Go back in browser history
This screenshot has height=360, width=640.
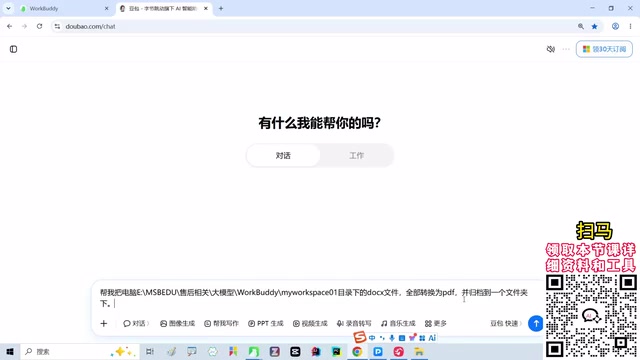pyautogui.click(x=9, y=26)
